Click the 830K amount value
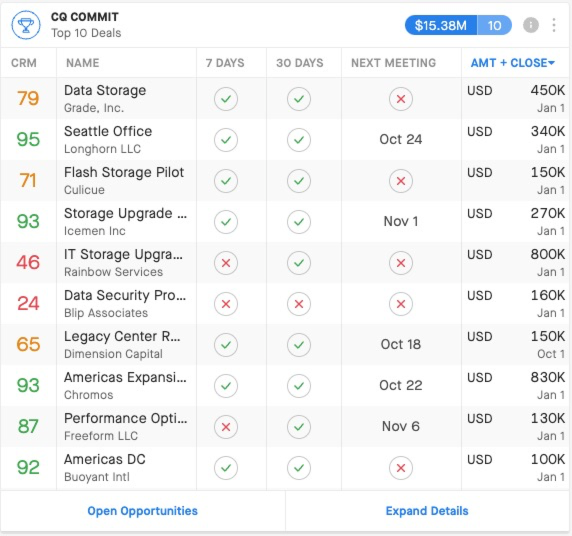The width and height of the screenshot is (572, 536). coord(548,377)
